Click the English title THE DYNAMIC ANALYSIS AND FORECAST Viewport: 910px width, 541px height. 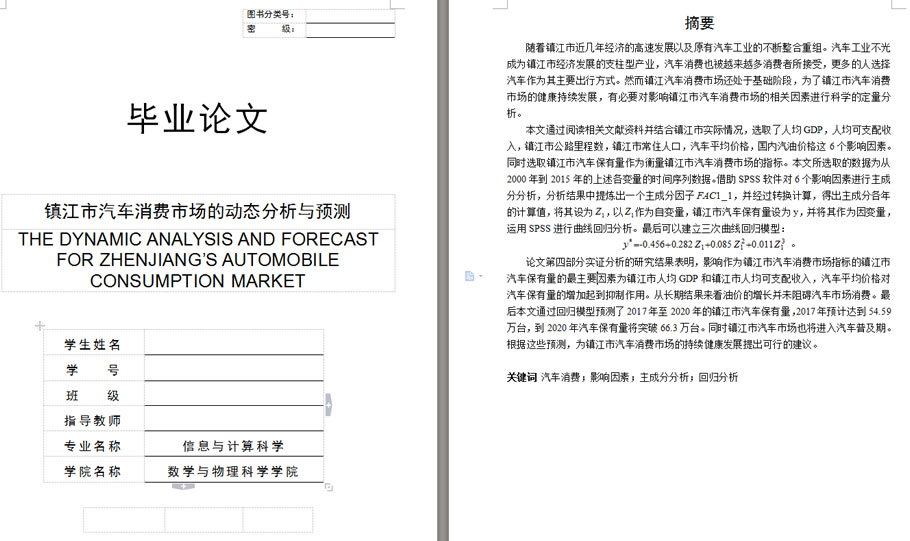pyautogui.click(x=197, y=240)
